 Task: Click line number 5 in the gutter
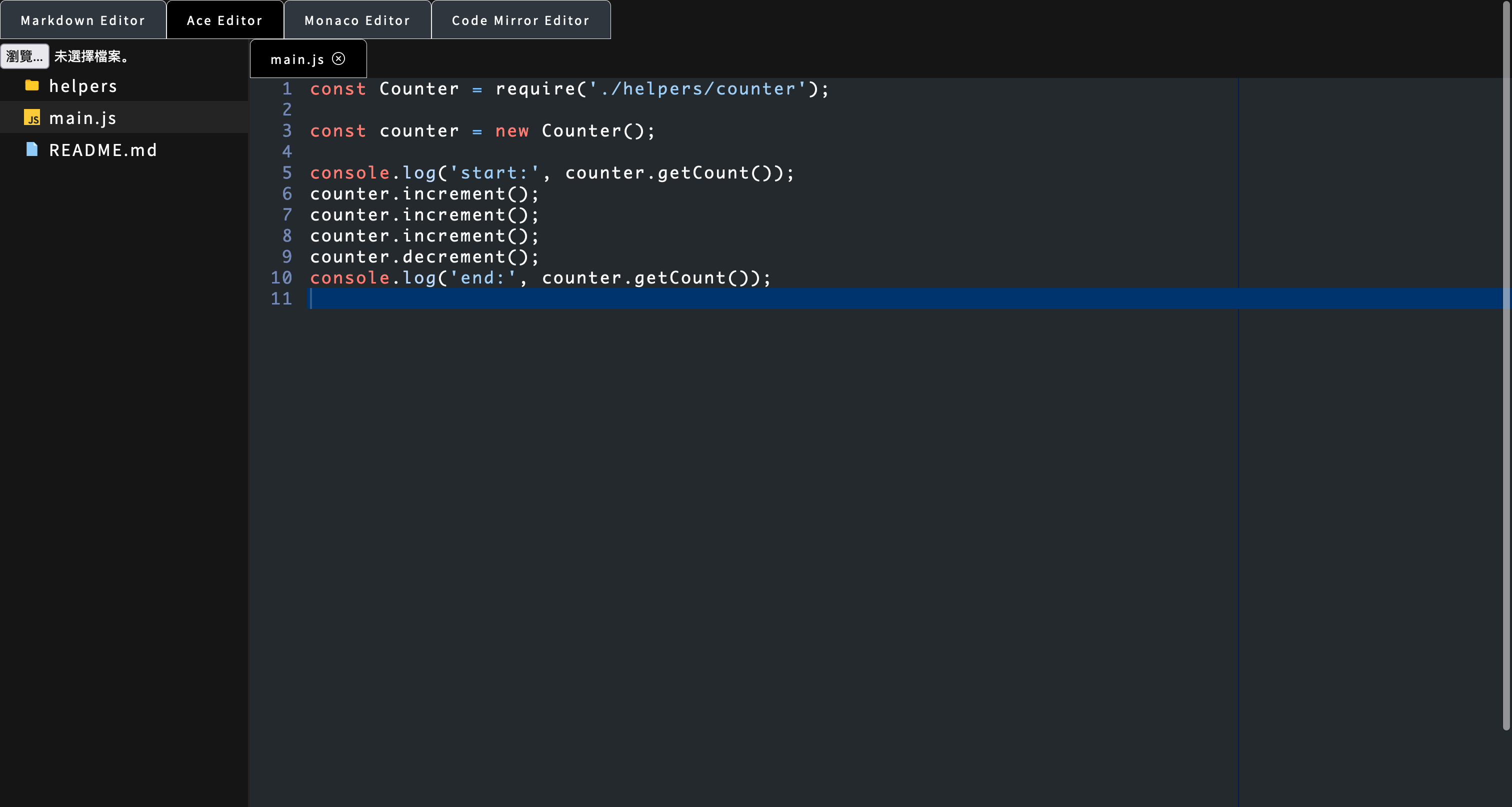click(286, 172)
